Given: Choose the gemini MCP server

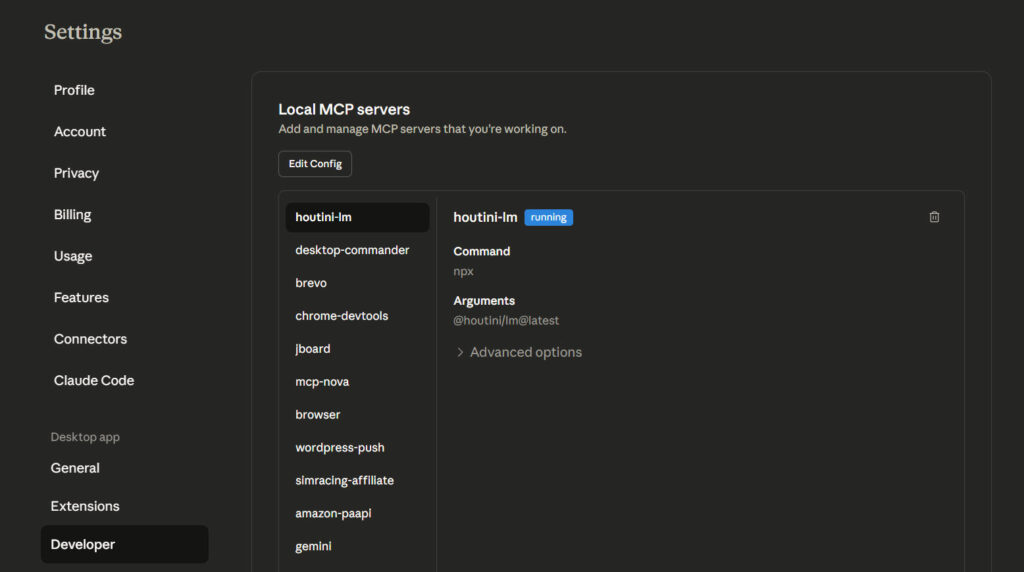Looking at the screenshot, I should click(313, 547).
